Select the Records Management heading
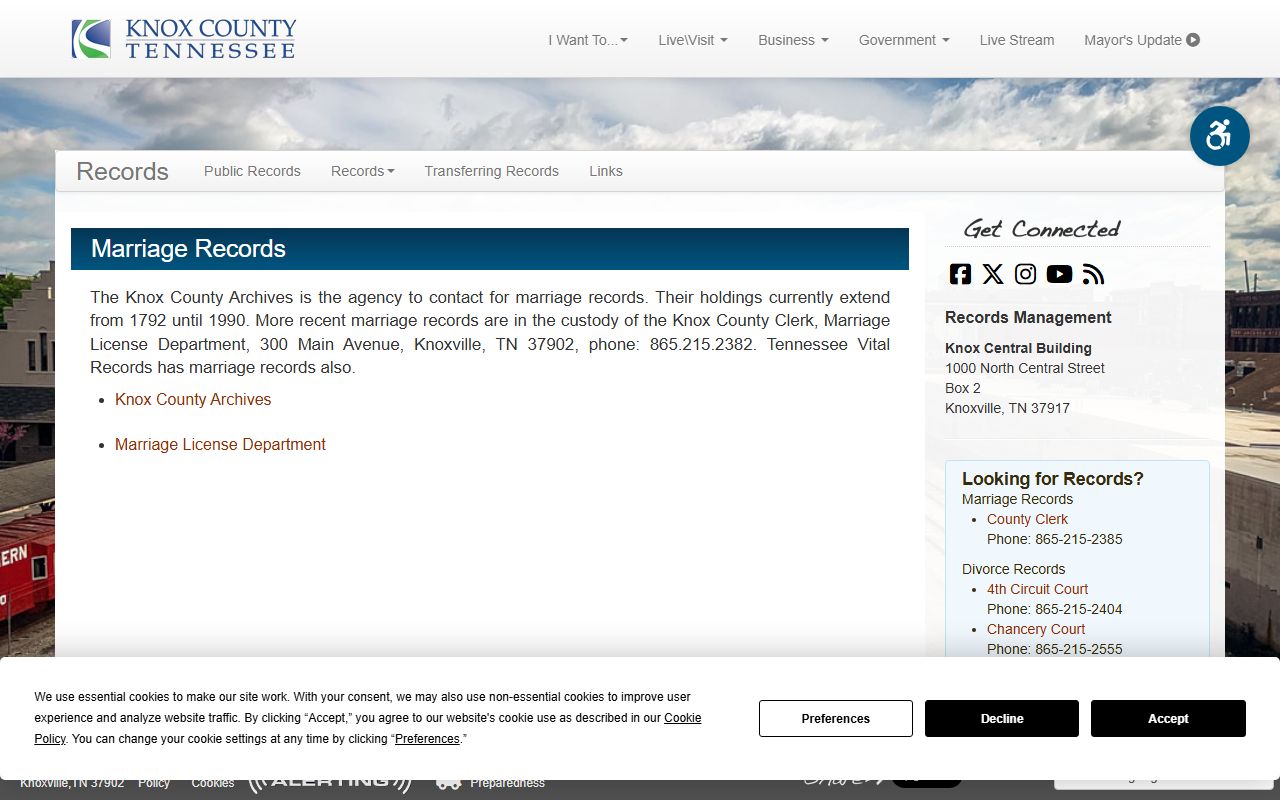Viewport: 1280px width, 800px height. 1028,317
